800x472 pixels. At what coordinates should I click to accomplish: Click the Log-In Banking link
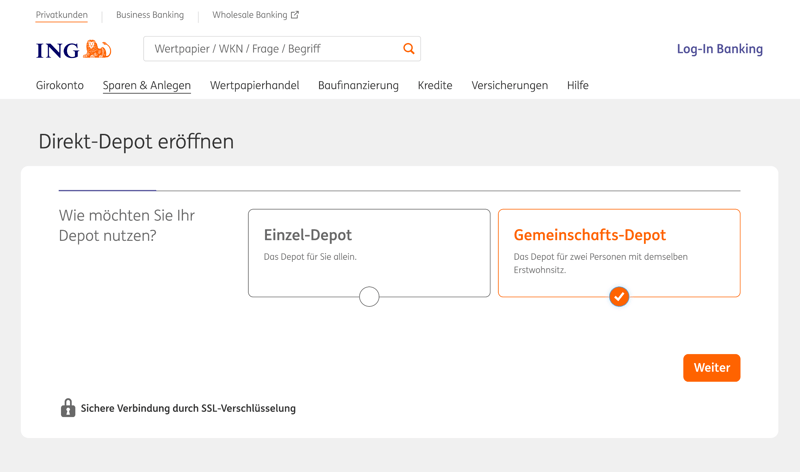click(719, 49)
